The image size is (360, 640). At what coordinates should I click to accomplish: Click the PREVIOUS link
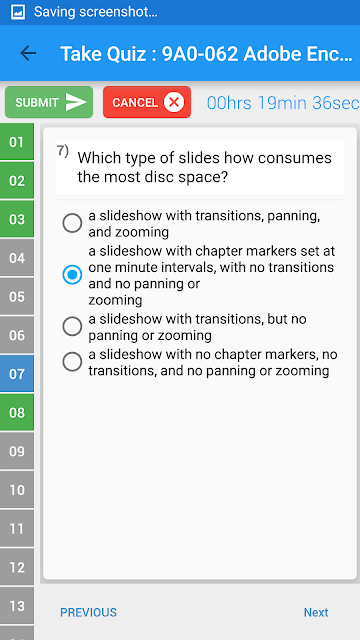click(88, 612)
